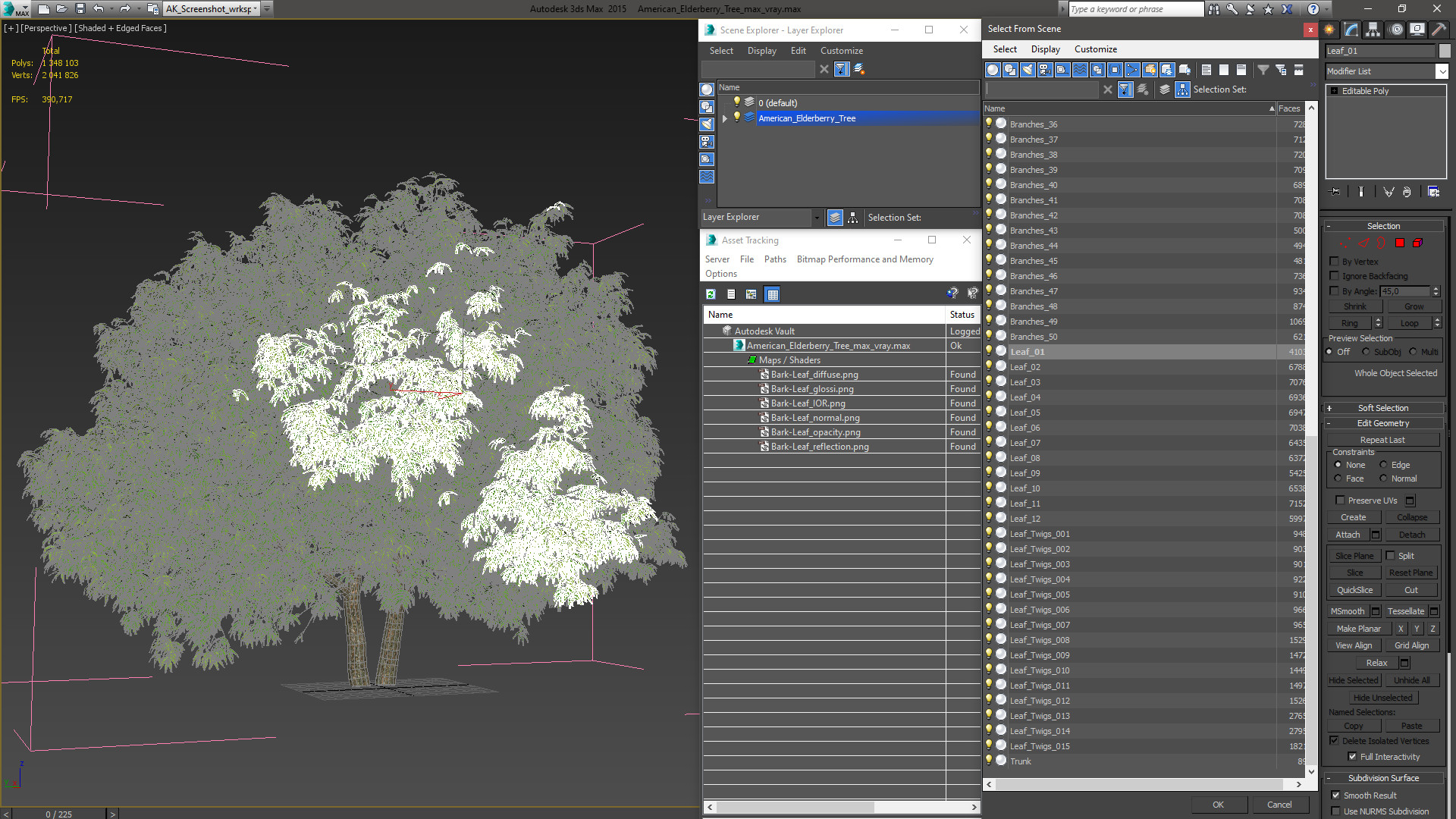Screen dimensions: 1456x819
Task: Click Configure Modifier Sets icon
Action: click(1433, 192)
